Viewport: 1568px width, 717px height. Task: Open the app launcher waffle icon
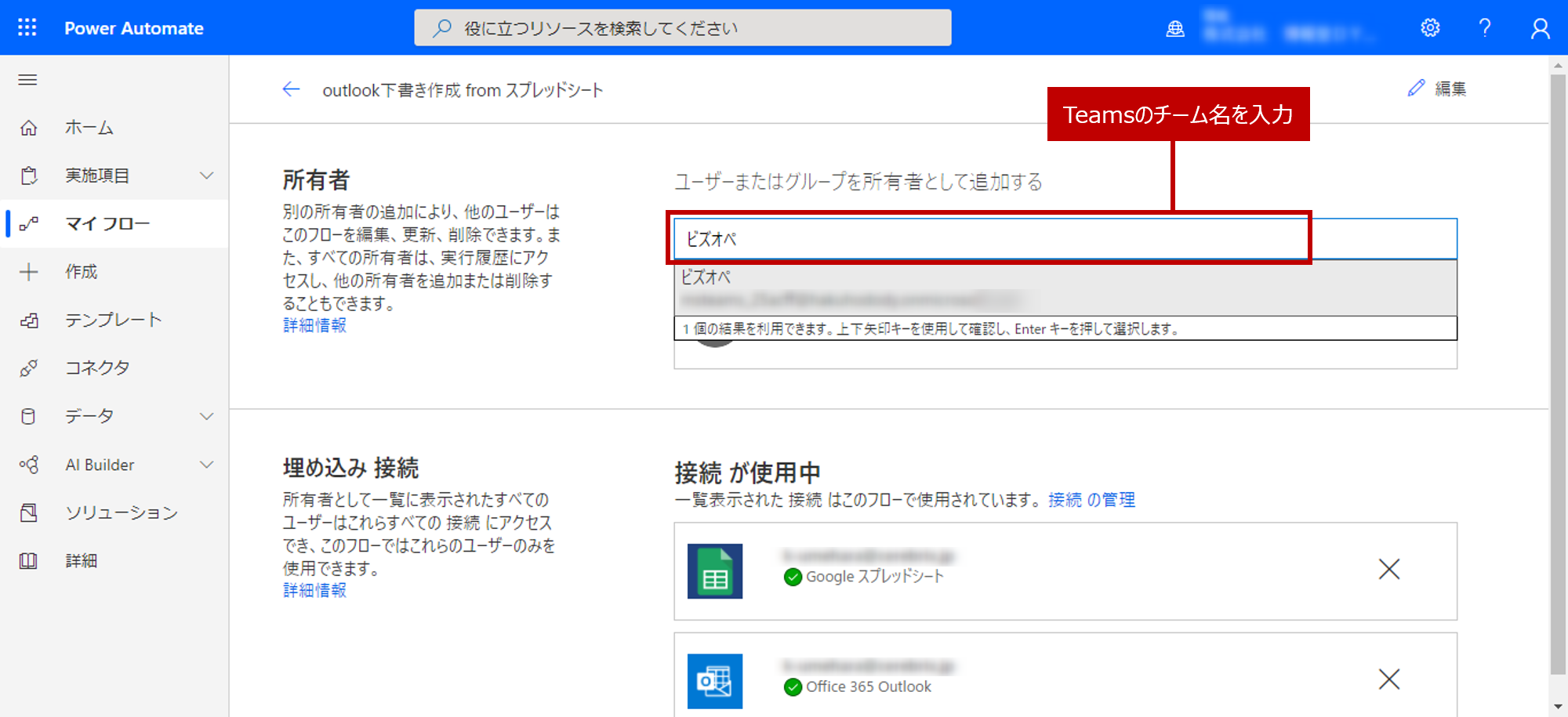point(27,27)
